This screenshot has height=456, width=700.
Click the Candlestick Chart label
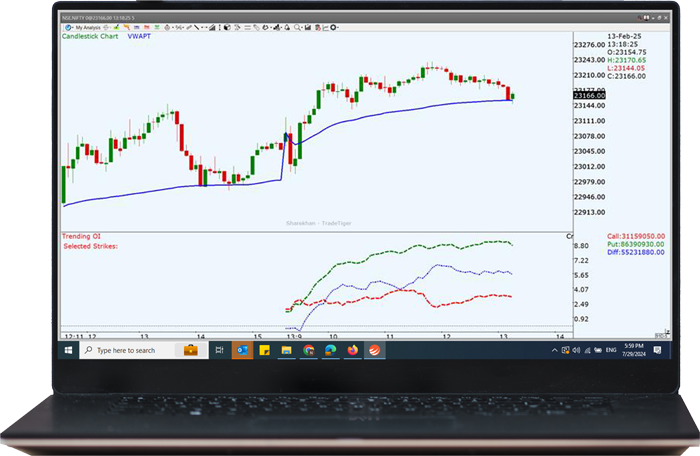[x=90, y=36]
